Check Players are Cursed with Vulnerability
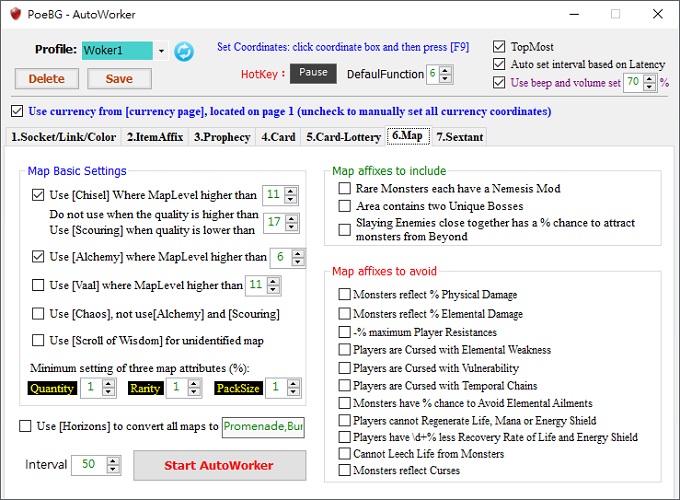680x500 pixels. (x=344, y=368)
